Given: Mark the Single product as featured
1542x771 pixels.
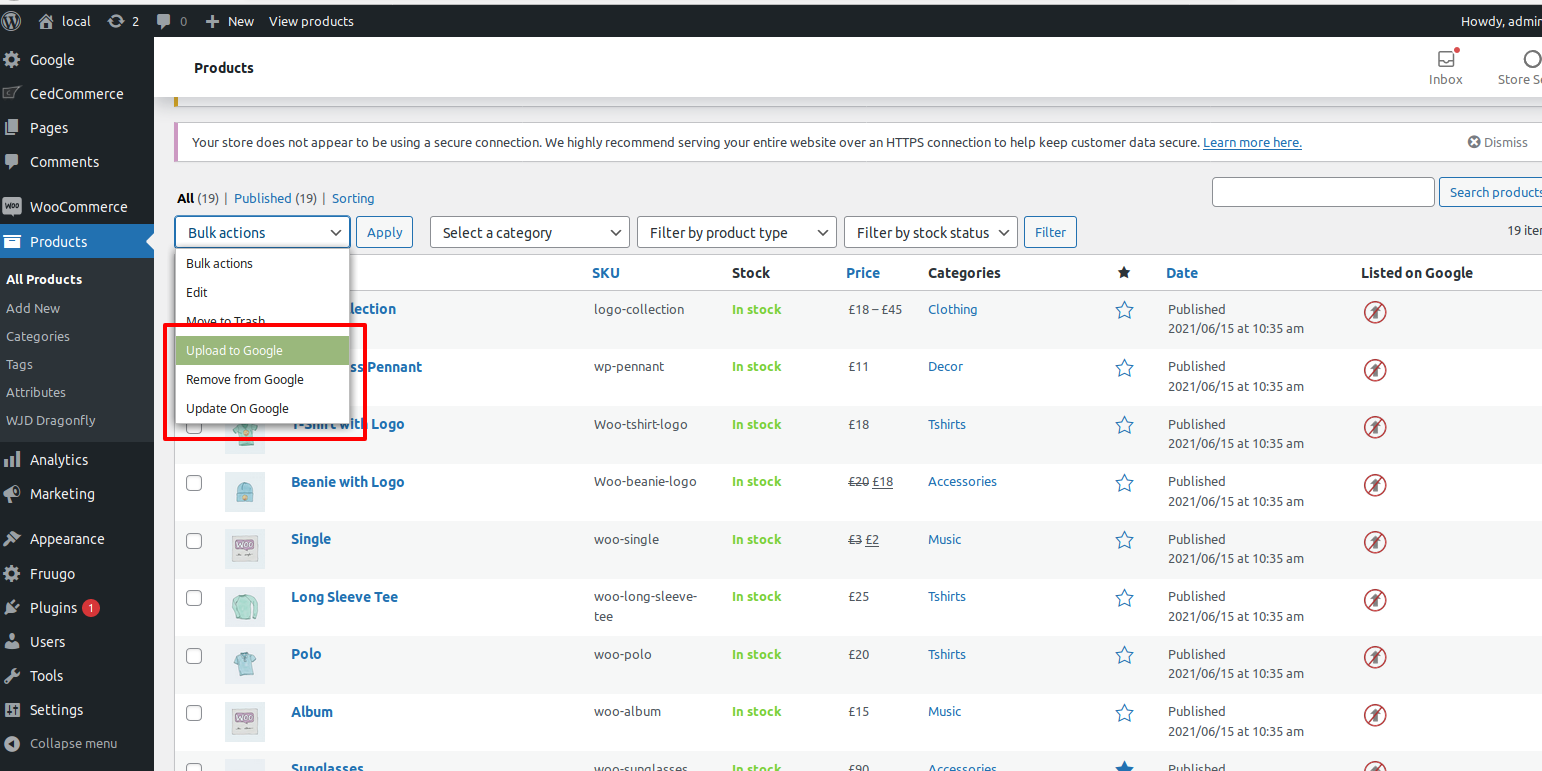Looking at the screenshot, I should click(1124, 541).
